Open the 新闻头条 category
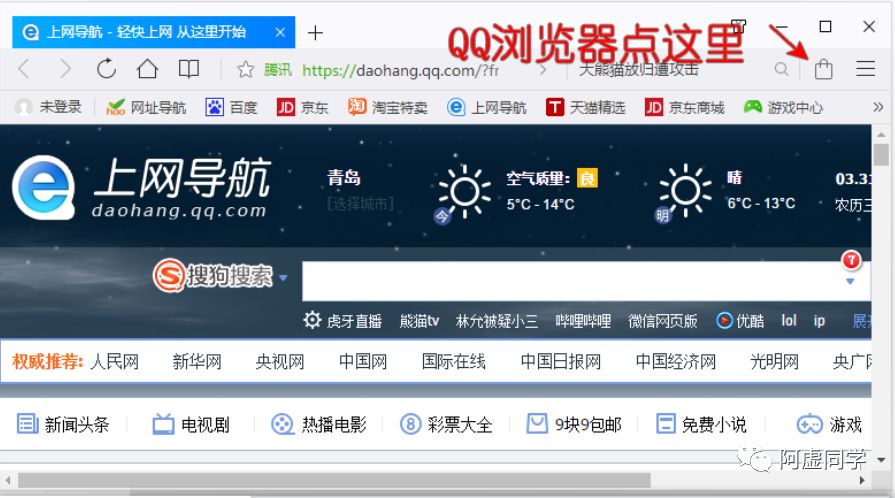This screenshot has width=895, height=498. tap(63, 424)
